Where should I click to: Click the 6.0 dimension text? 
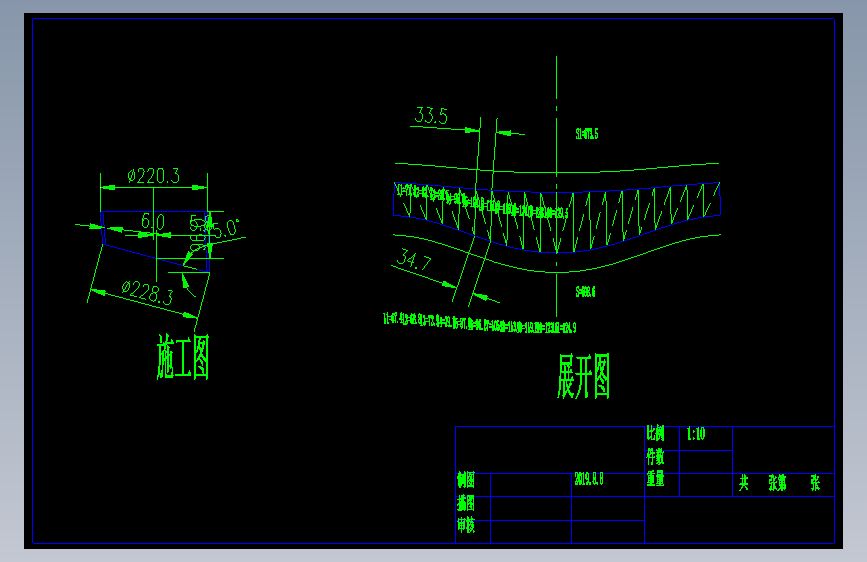pyautogui.click(x=153, y=222)
